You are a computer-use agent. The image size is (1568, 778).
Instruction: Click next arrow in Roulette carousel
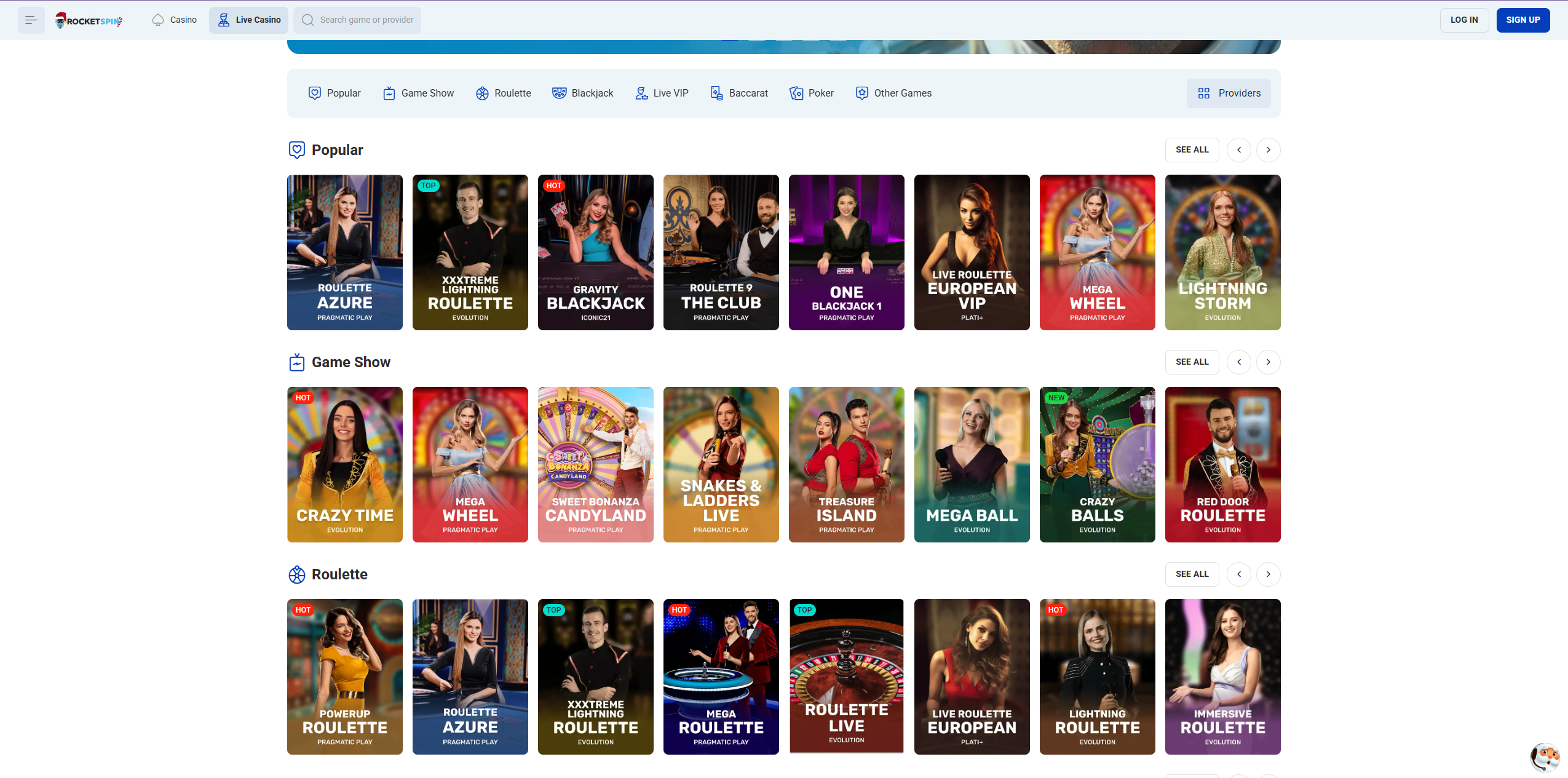(x=1269, y=574)
